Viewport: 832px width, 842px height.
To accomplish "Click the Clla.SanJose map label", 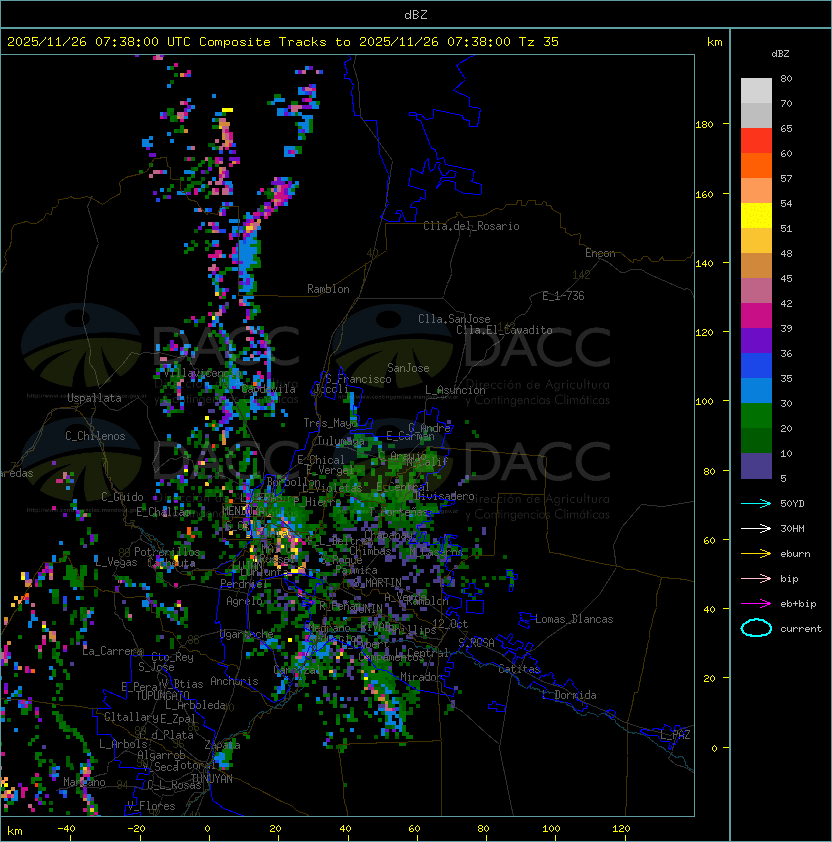I will 454,319.
